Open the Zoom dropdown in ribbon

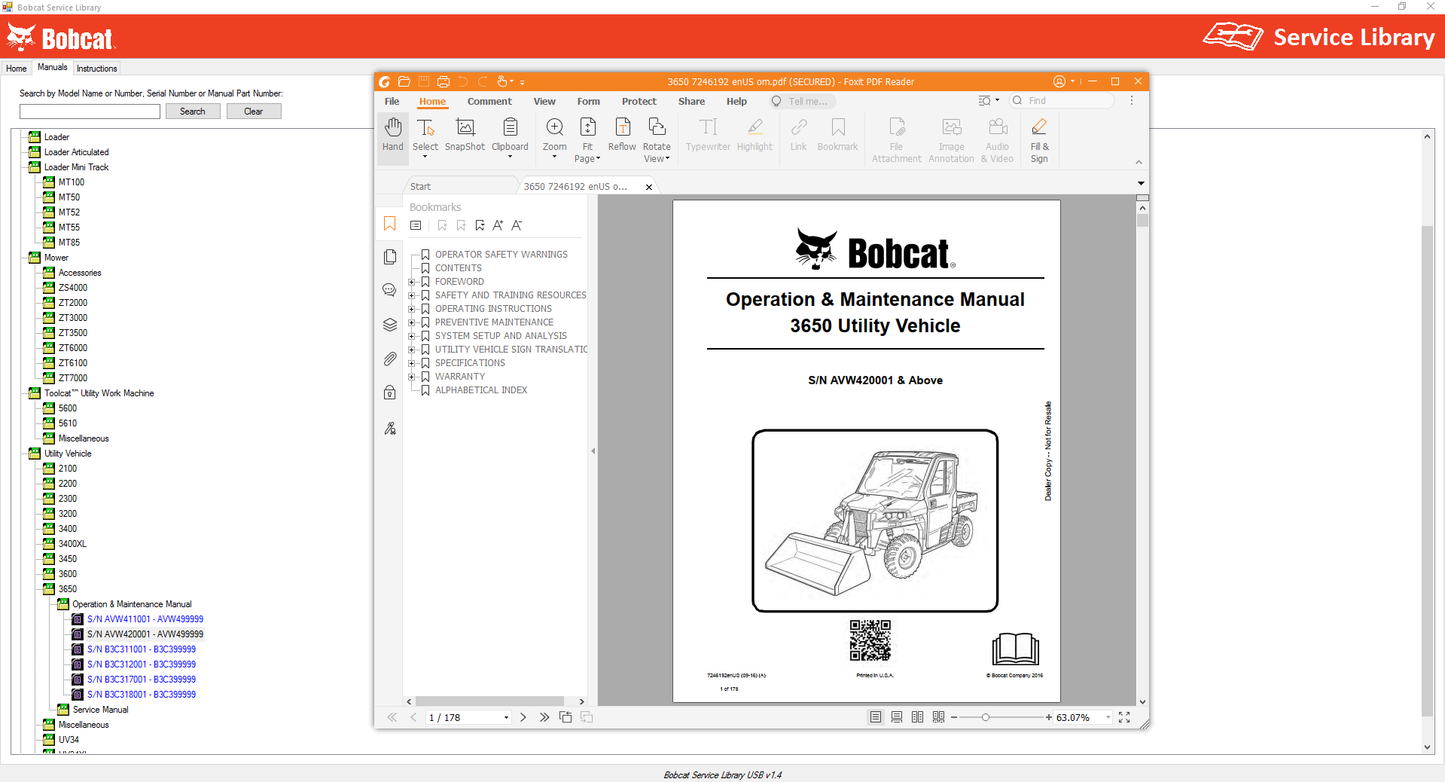pos(555,155)
